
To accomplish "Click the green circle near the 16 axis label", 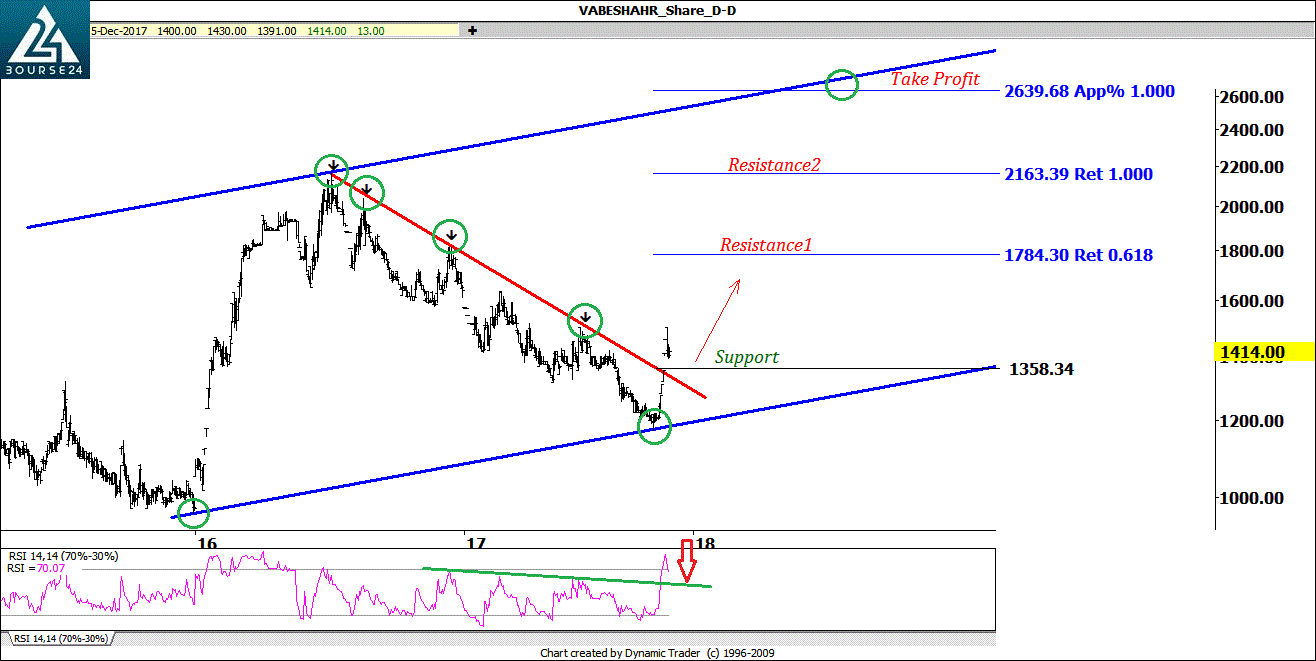I will pos(193,513).
